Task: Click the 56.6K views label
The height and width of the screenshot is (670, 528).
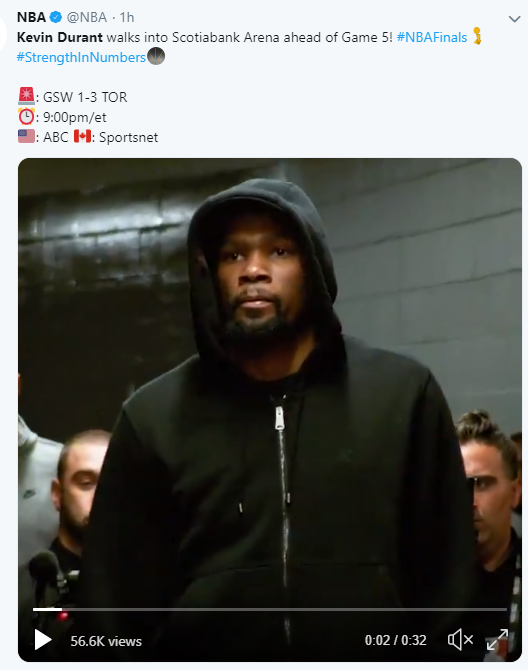Action: click(106, 641)
